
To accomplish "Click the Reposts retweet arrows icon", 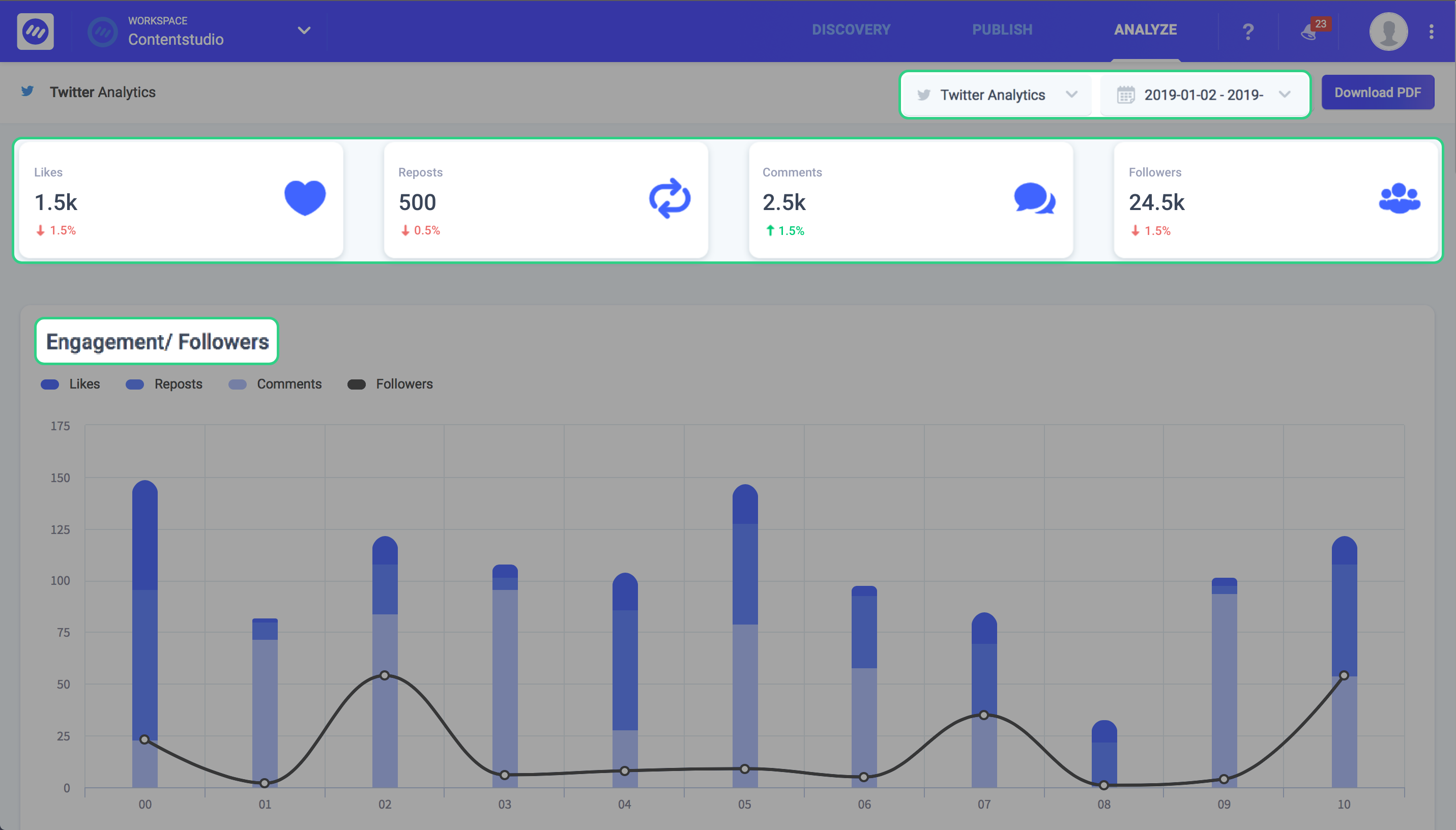I will pyautogui.click(x=670, y=198).
